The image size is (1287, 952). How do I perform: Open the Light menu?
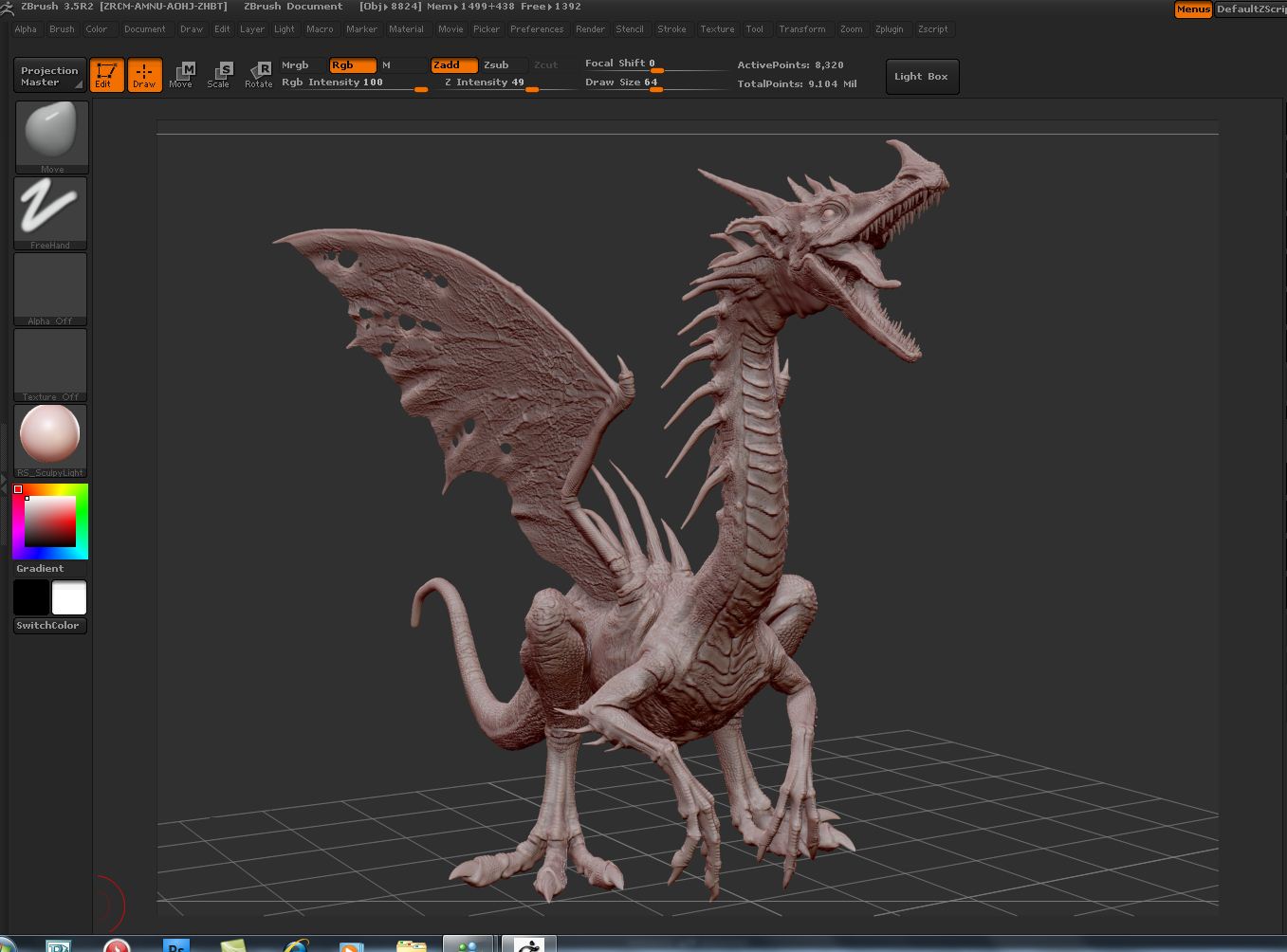(285, 29)
